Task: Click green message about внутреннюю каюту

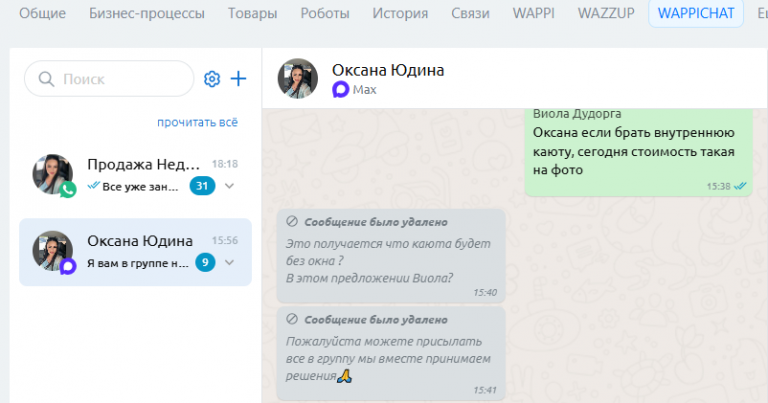Action: pyautogui.click(x=639, y=152)
